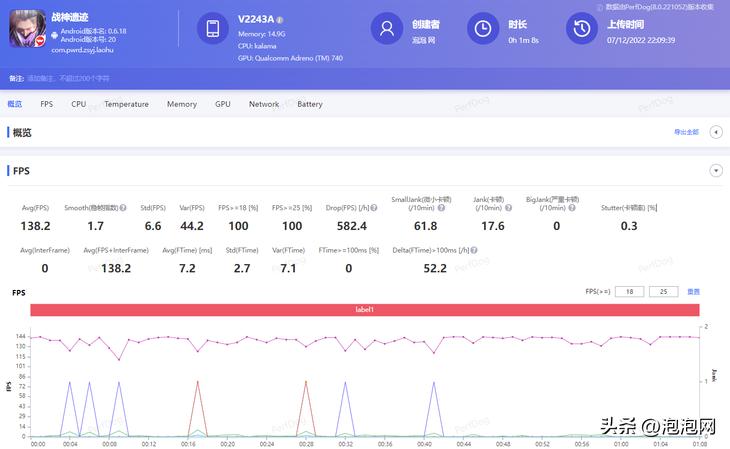This screenshot has width=730, height=449.
Task: Click the red label1 bar
Action: point(364,310)
